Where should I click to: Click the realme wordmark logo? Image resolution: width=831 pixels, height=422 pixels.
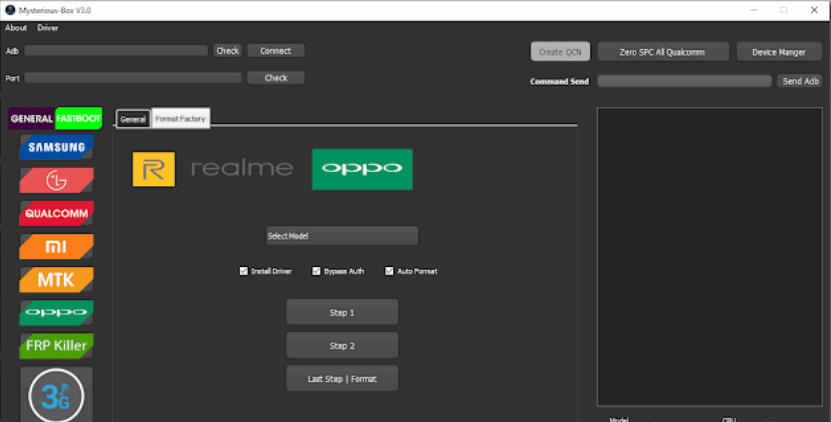242,169
